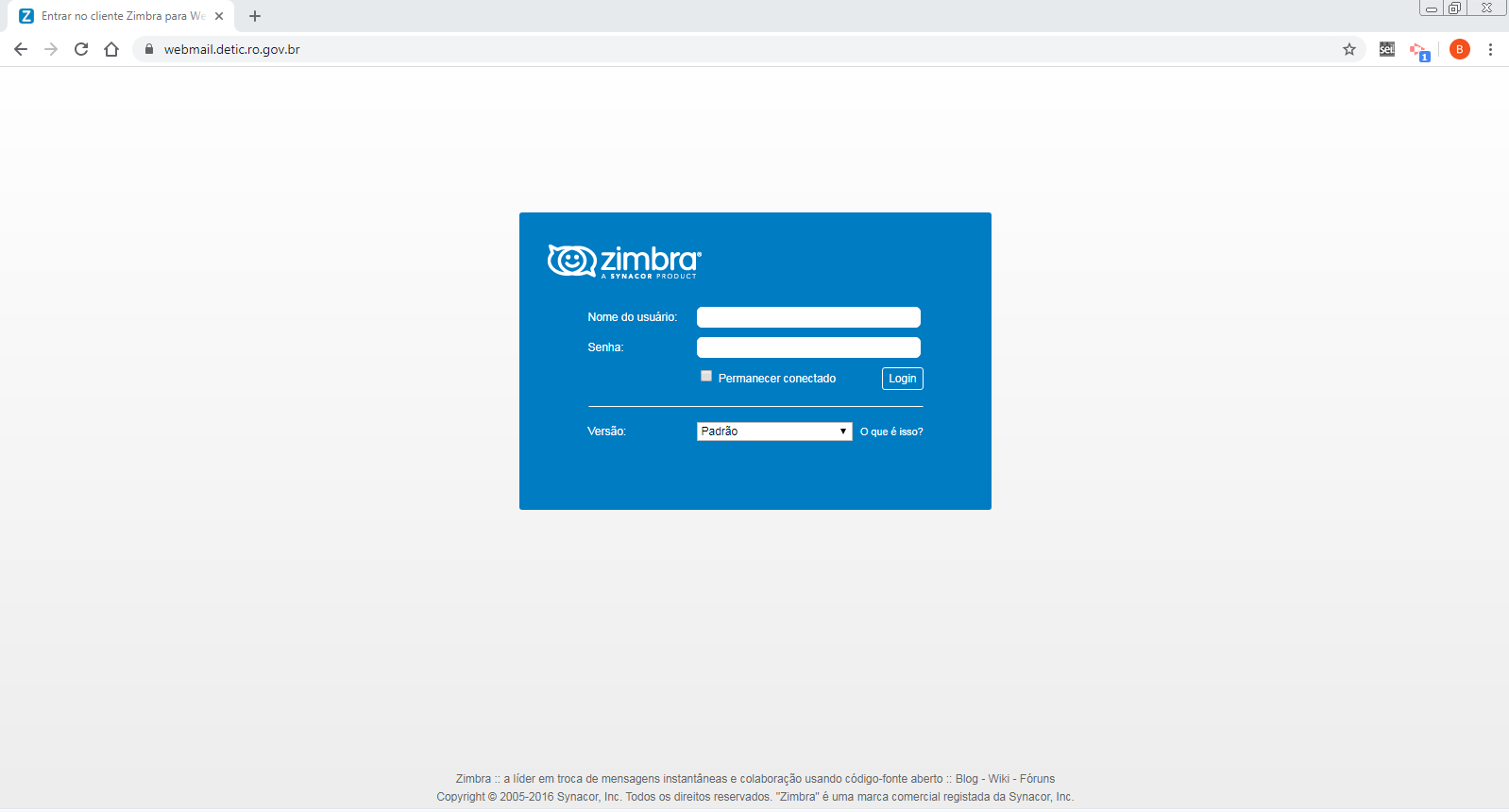Click the 'Permanecer conectado' label text
The image size is (1509, 812).
pyautogui.click(x=777, y=379)
